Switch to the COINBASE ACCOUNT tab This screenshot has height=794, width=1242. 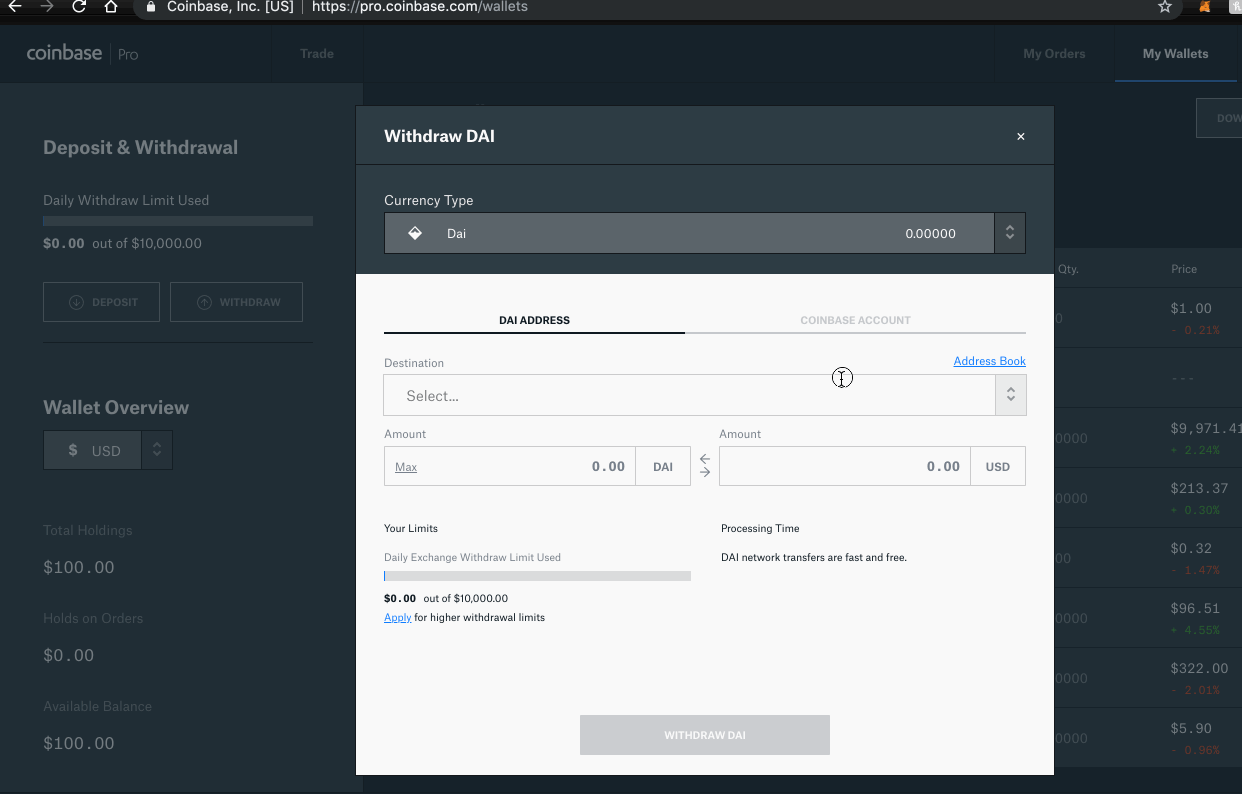(855, 320)
